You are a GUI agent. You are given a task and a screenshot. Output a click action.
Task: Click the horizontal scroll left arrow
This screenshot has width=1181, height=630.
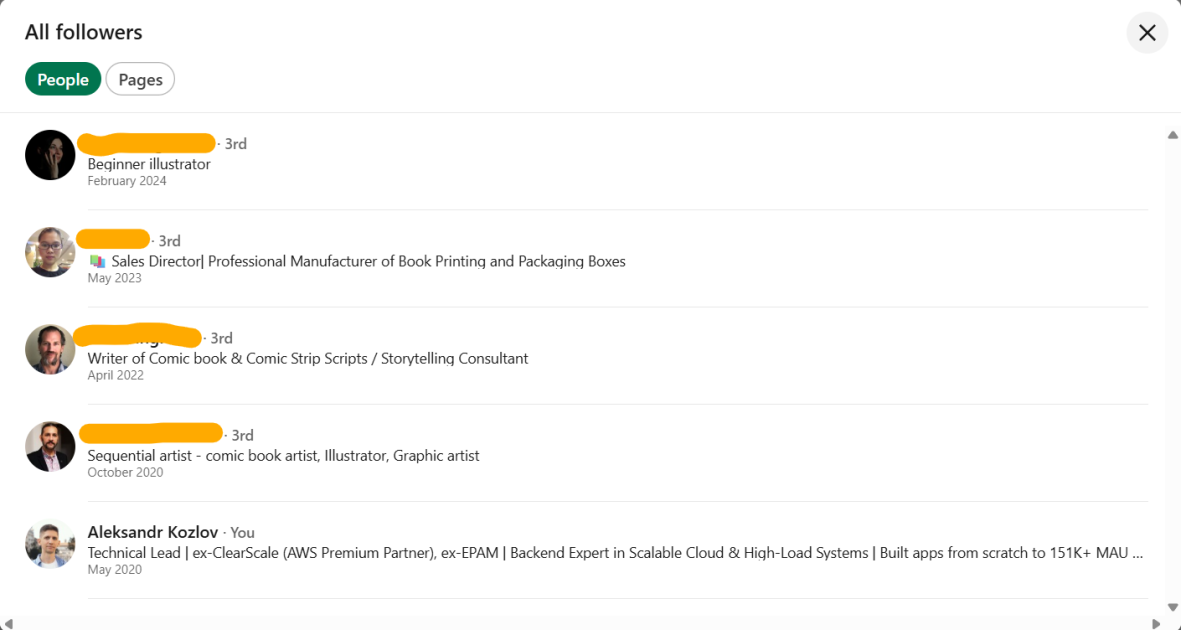click(8, 622)
